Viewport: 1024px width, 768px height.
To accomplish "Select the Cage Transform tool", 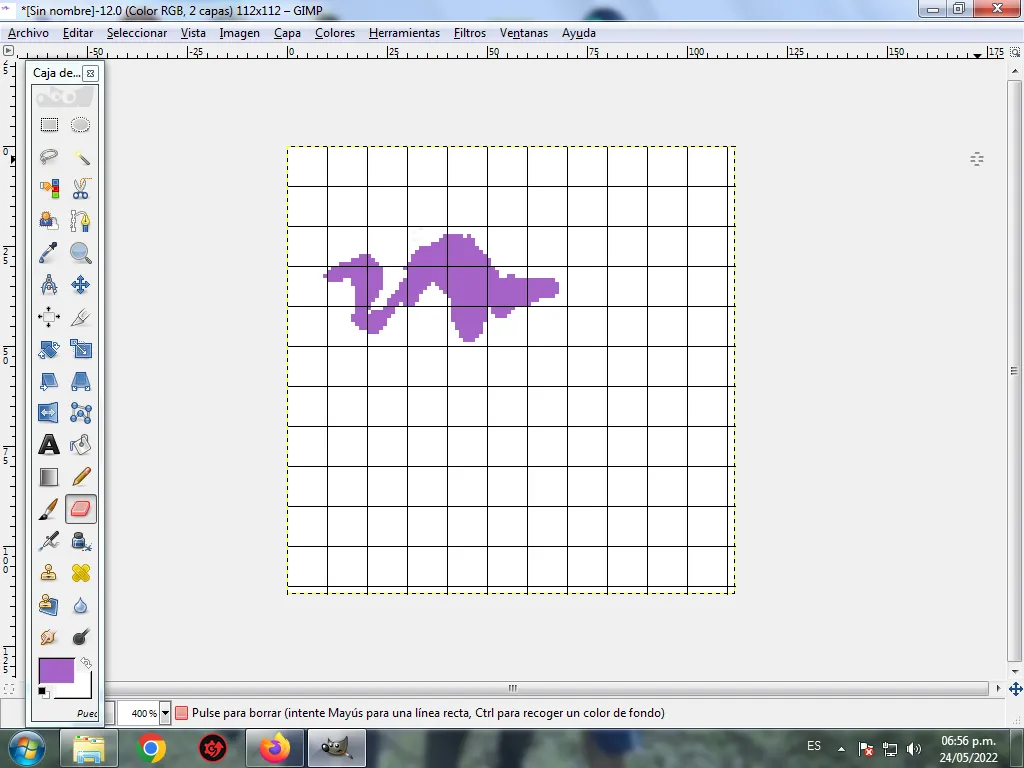I will 80,413.
